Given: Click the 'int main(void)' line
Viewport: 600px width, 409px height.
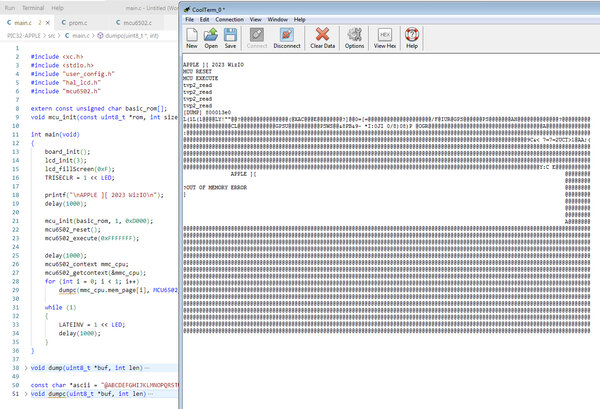Looking at the screenshot, I should pyautogui.click(x=55, y=135).
